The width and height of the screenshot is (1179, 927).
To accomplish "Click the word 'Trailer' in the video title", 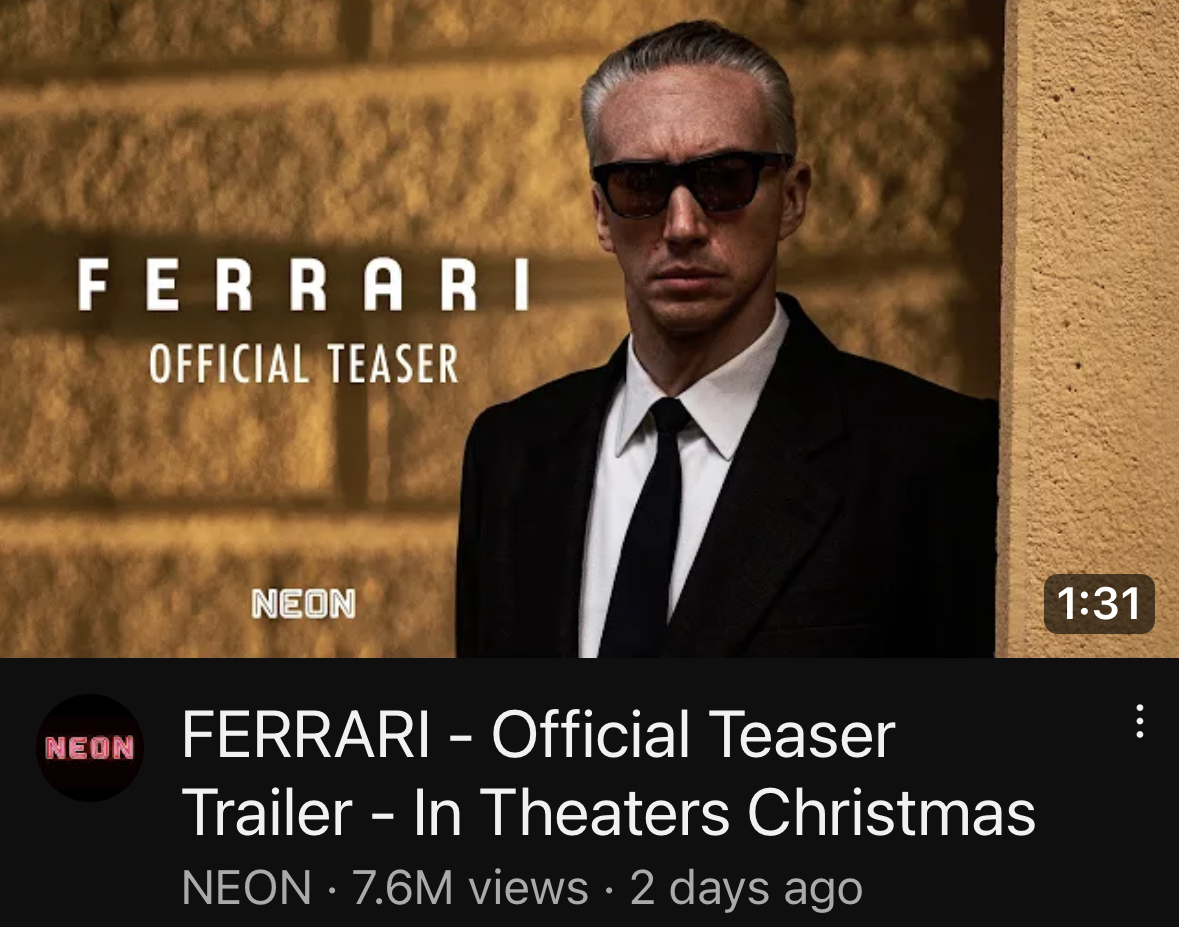I will [268, 813].
